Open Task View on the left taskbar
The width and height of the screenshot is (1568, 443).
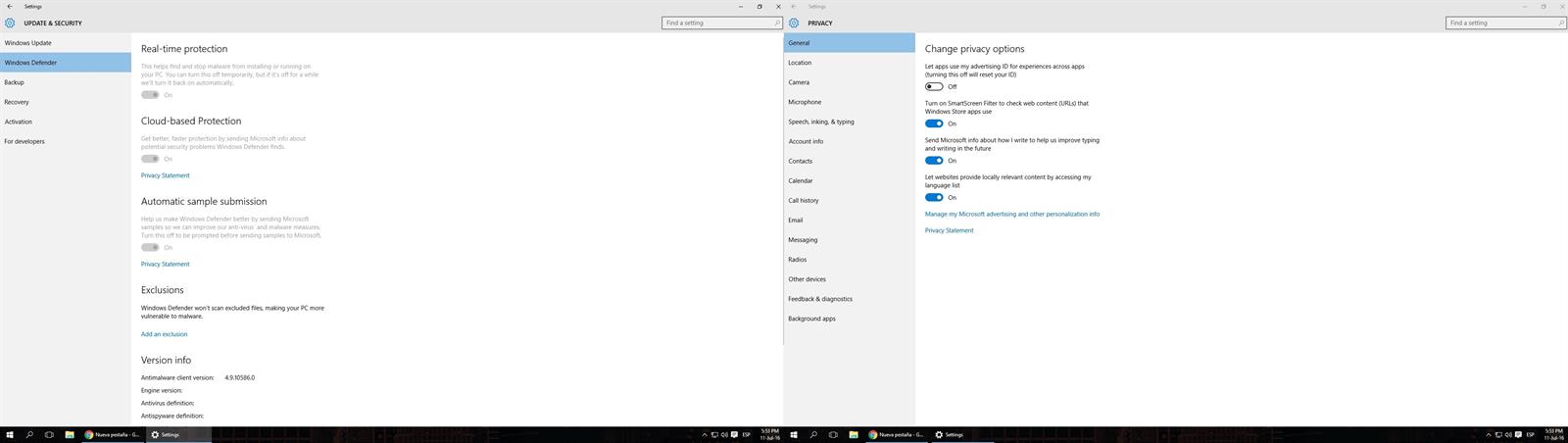49,434
